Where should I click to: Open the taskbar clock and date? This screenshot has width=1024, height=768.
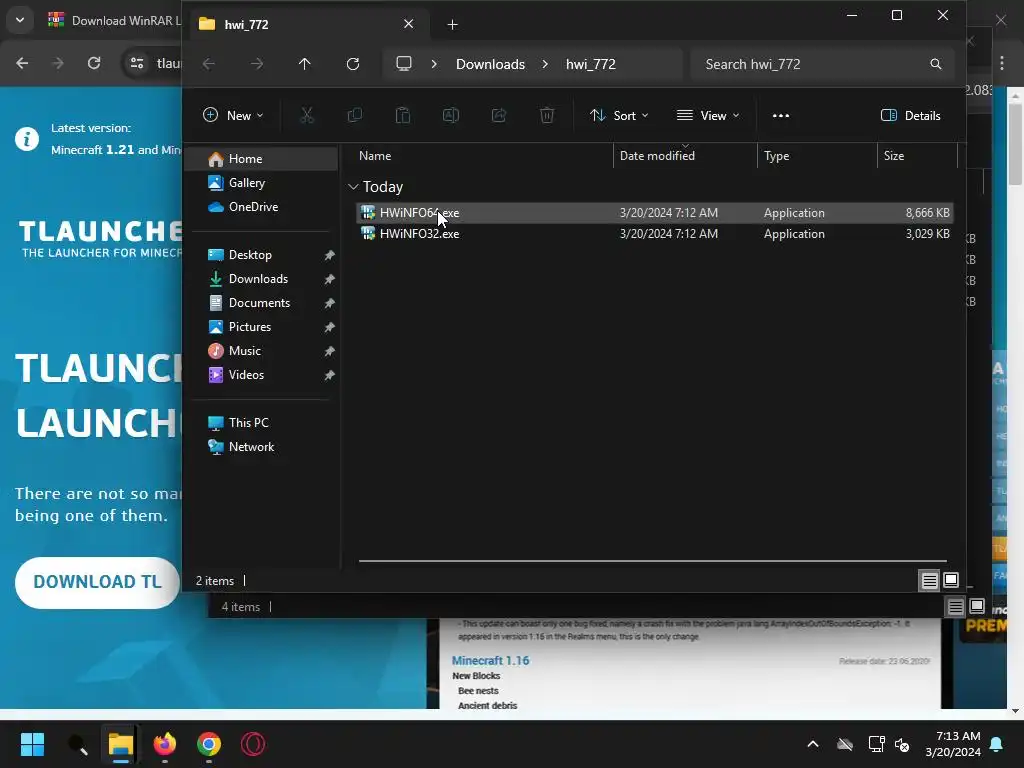click(x=953, y=744)
